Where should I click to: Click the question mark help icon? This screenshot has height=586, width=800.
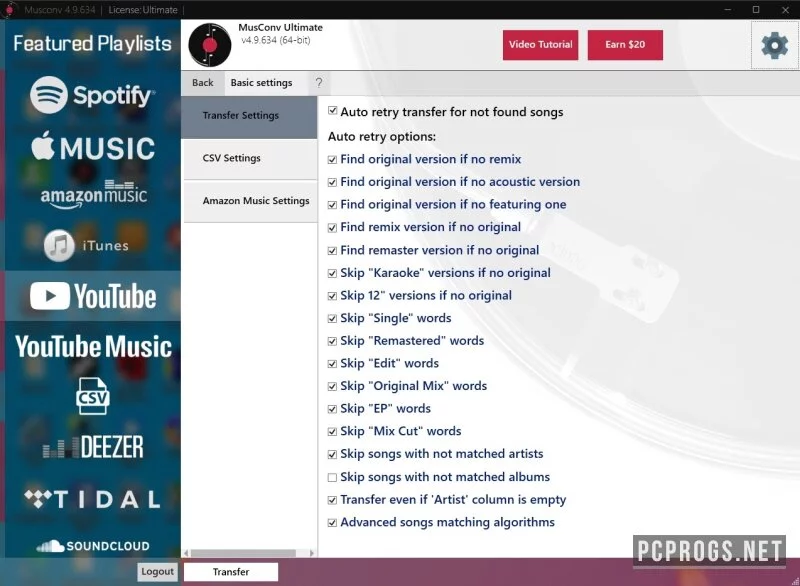coord(319,83)
